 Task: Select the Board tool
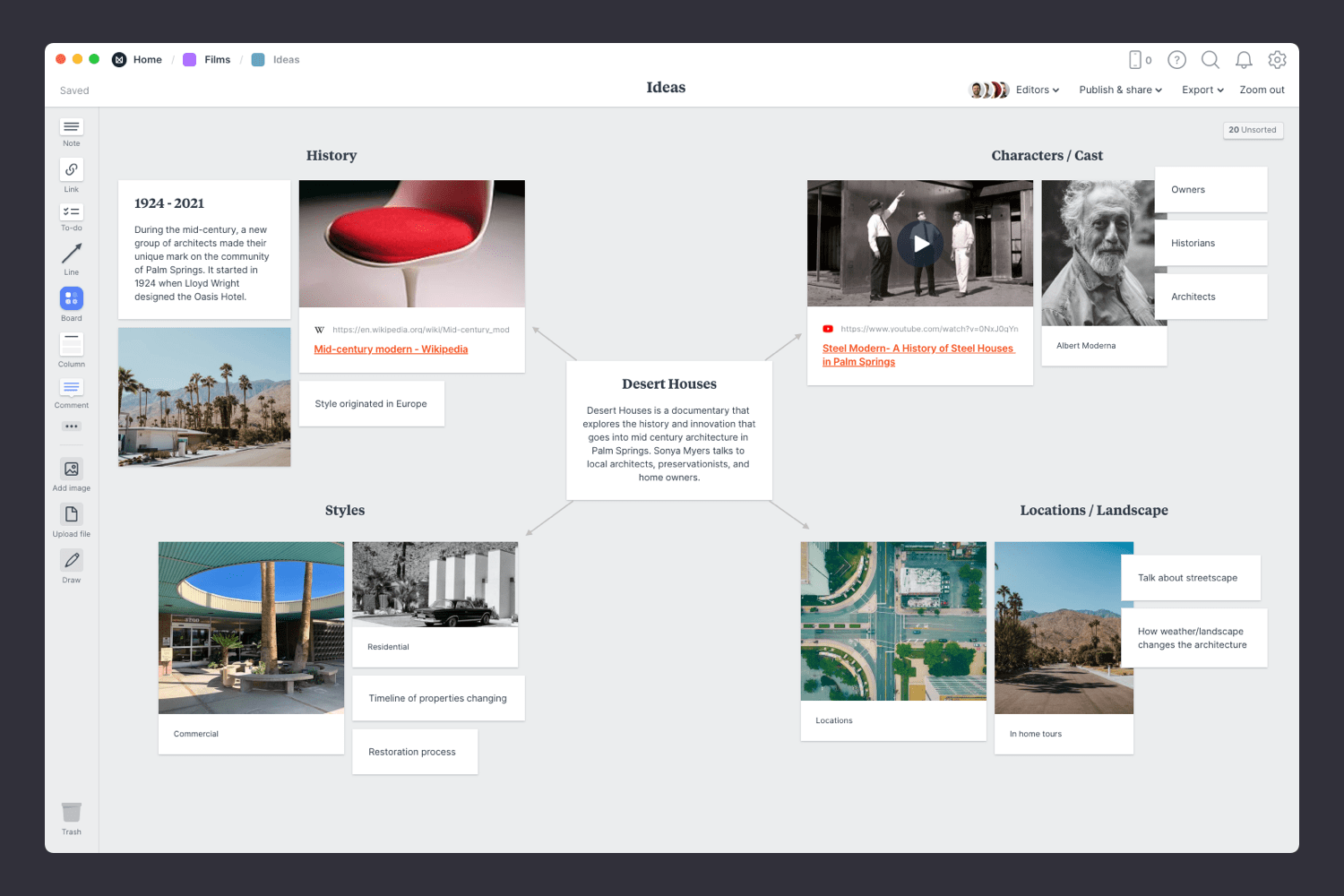pyautogui.click(x=71, y=298)
